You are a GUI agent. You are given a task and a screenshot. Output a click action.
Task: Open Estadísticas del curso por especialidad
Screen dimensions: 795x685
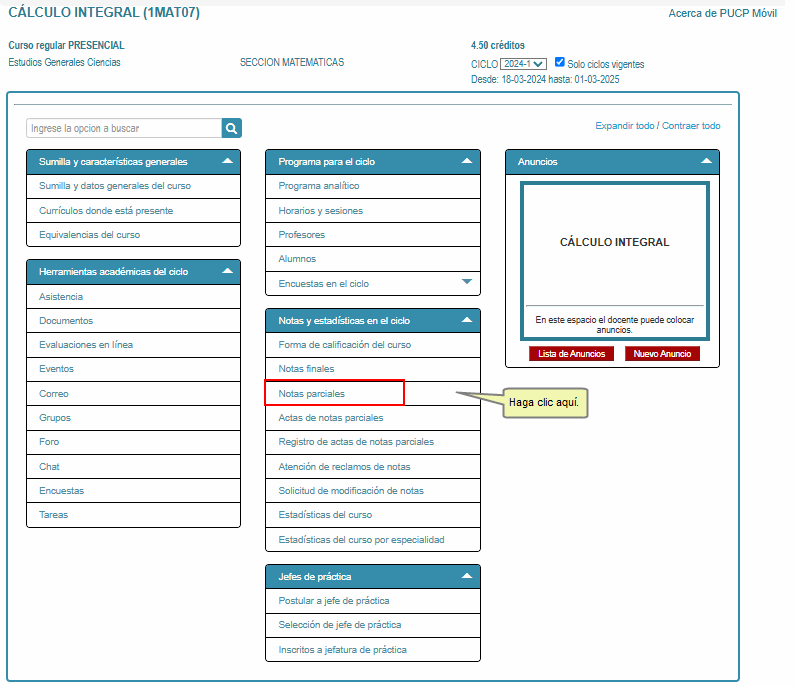[x=373, y=539]
